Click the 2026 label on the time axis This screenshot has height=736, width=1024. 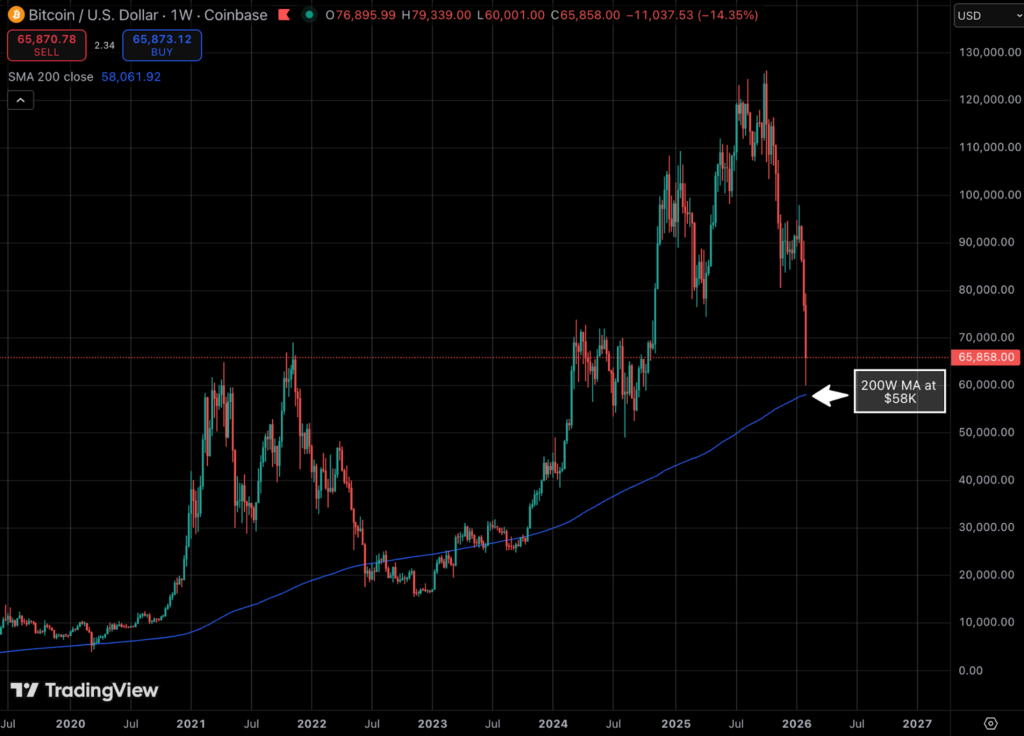pyautogui.click(x=797, y=722)
